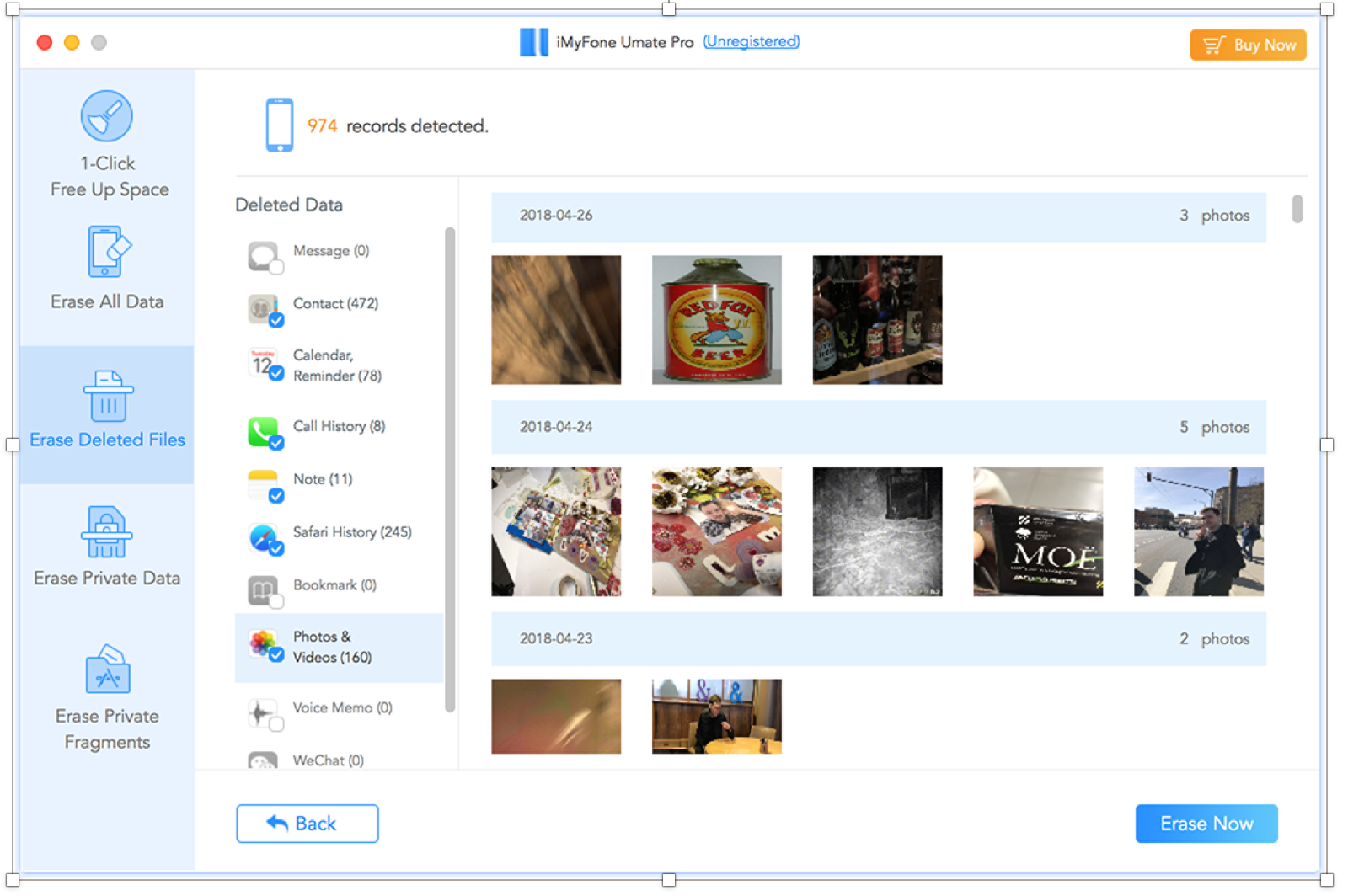Click the Message speech bubble icon
The image size is (1348, 896).
click(x=263, y=255)
